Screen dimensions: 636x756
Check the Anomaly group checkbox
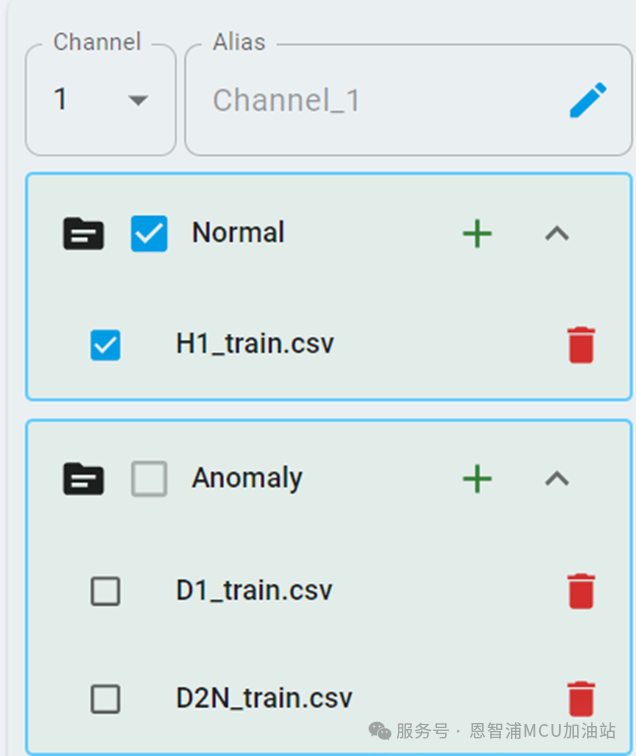(149, 479)
